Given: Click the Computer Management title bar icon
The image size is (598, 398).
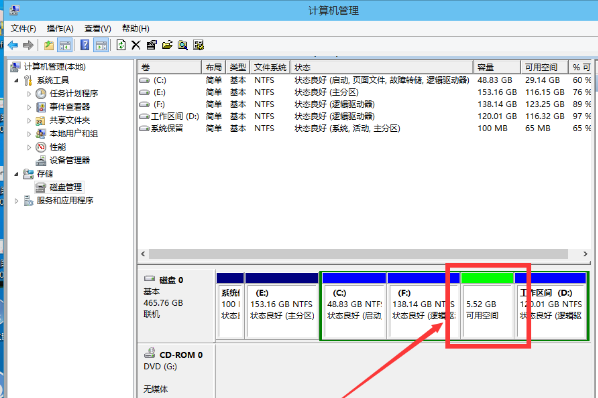Looking at the screenshot, I should 15,10.
